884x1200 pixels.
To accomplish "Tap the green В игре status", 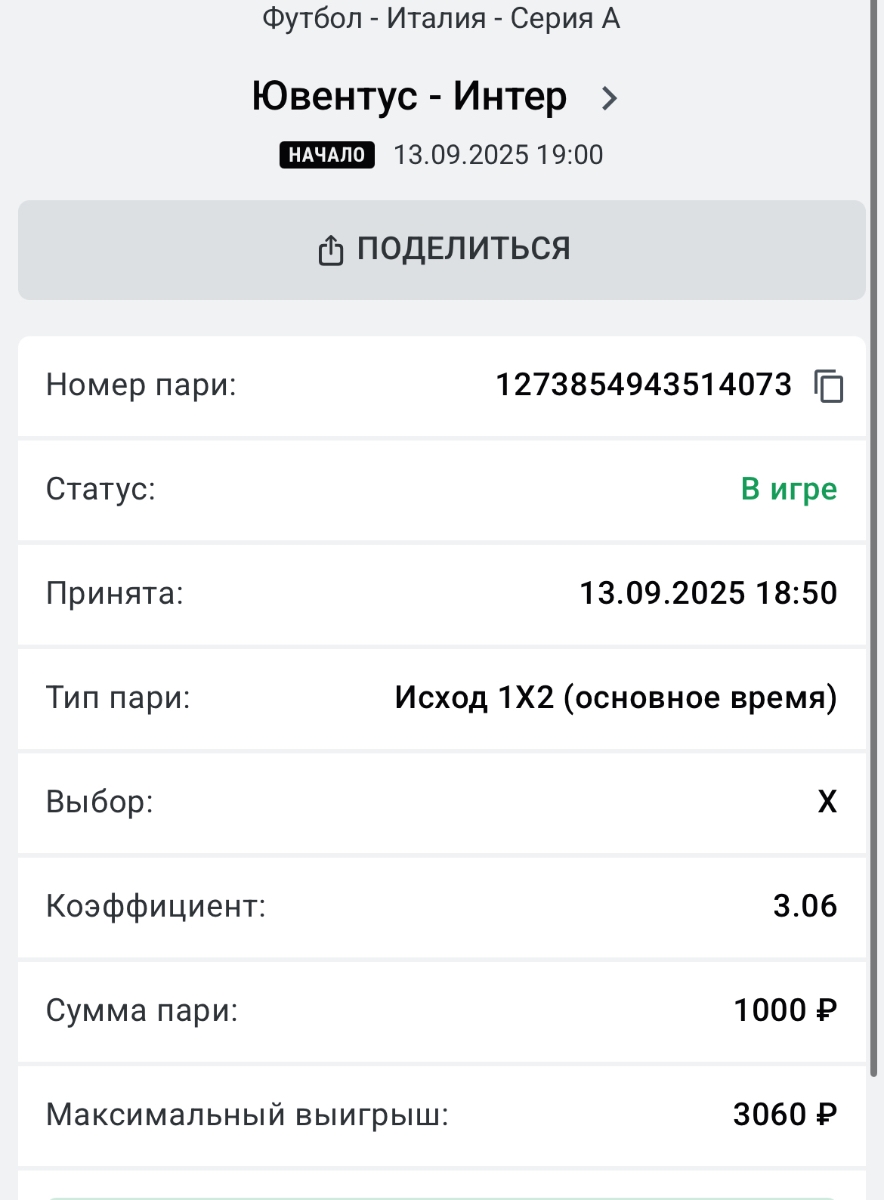I will 789,489.
